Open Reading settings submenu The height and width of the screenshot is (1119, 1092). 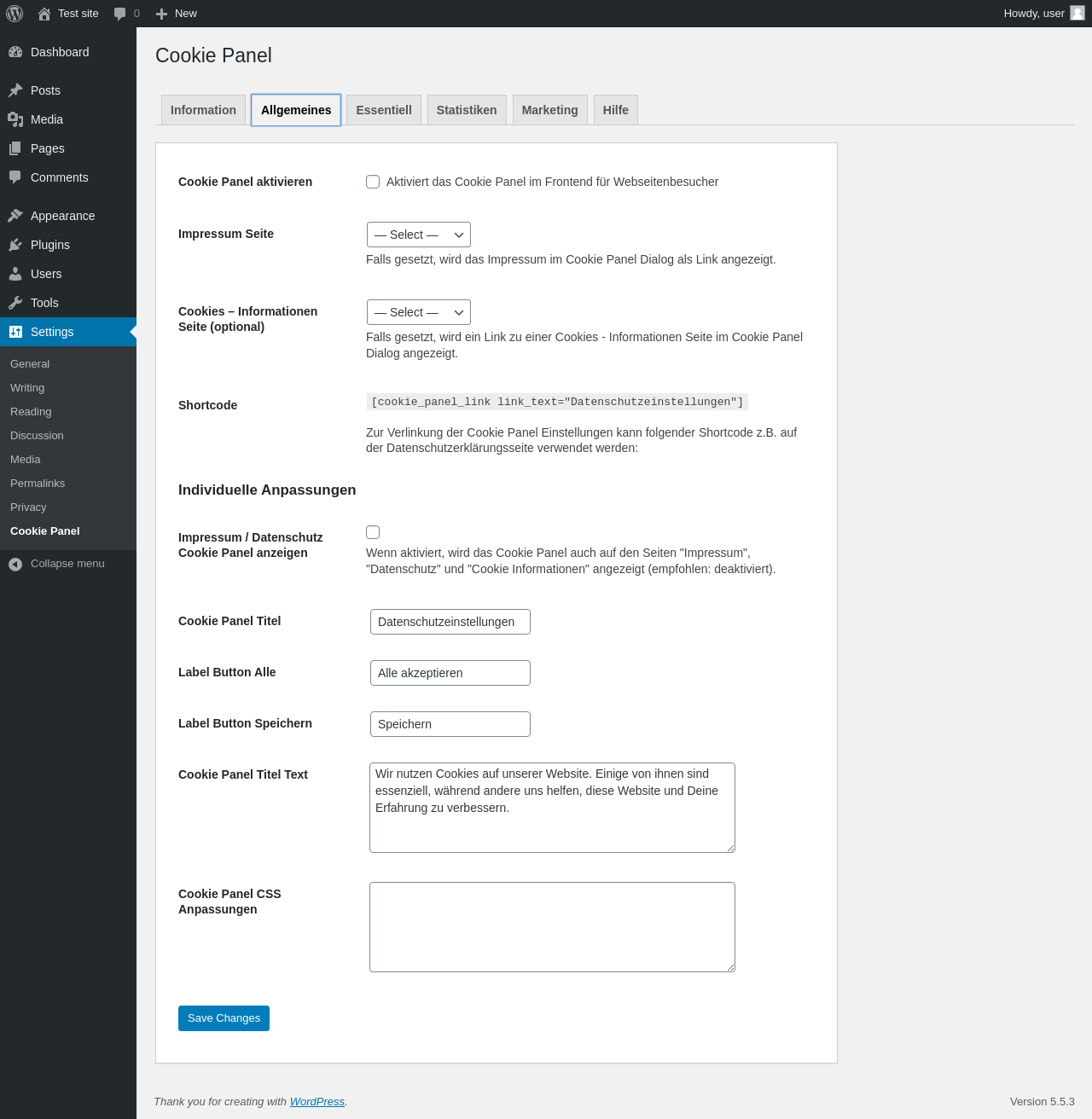coord(31,412)
